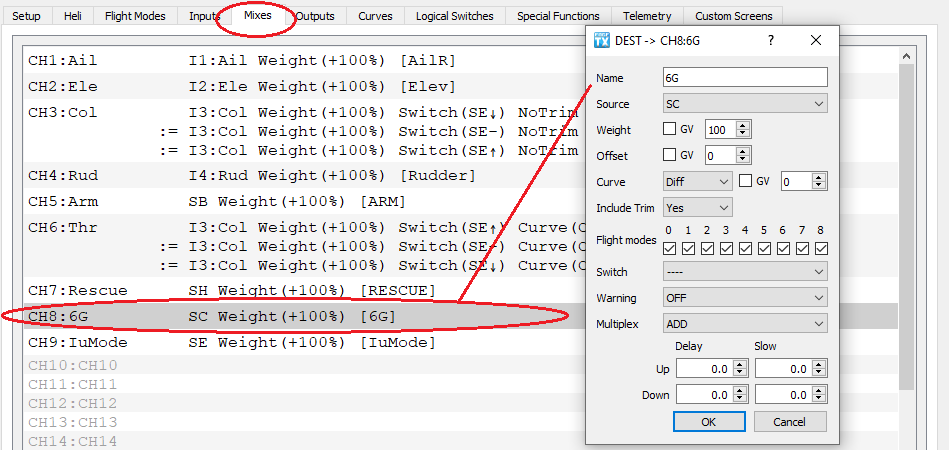Click the dialog help question mark

[x=770, y=40]
